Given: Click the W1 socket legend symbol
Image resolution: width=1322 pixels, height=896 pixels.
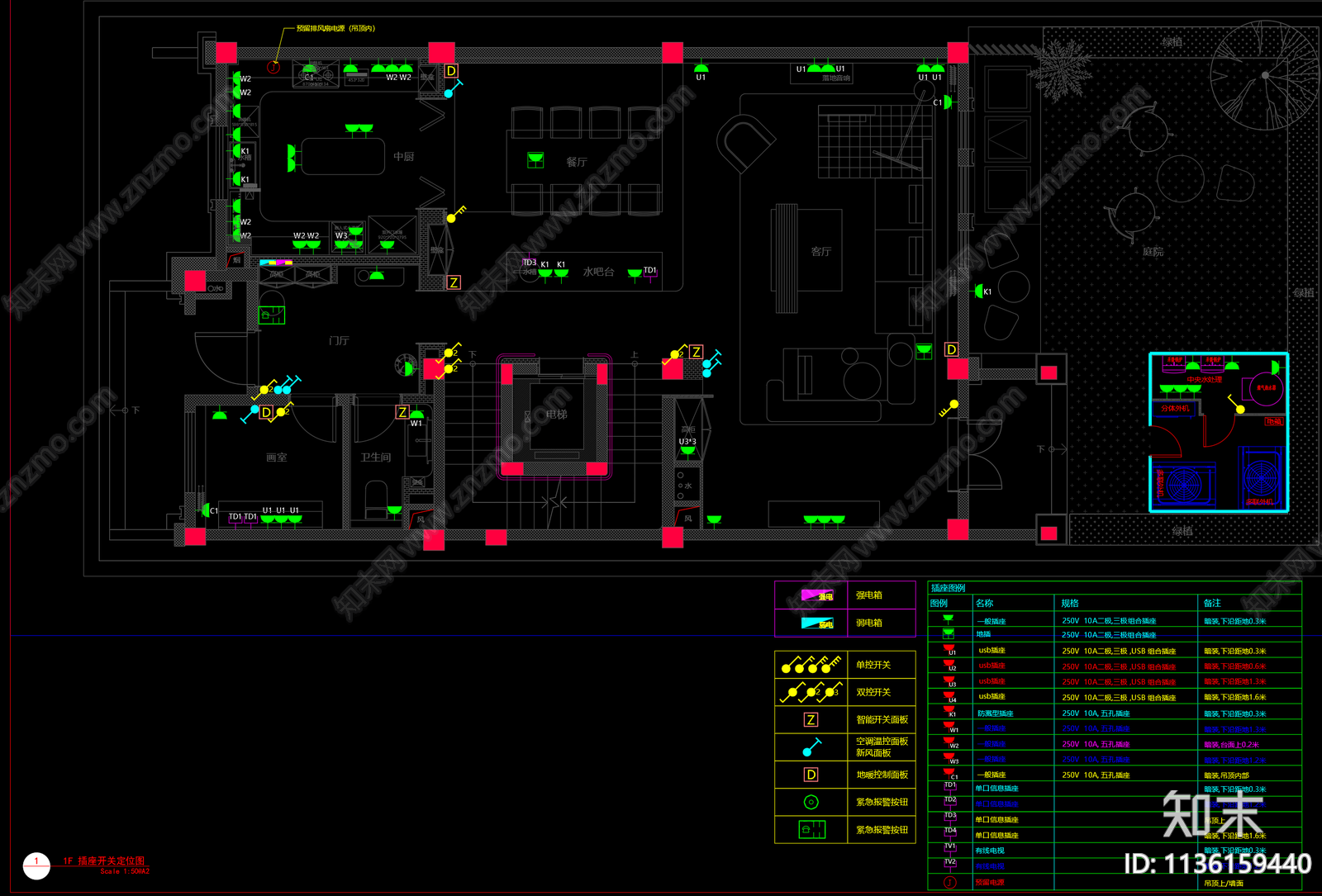Looking at the screenshot, I should tap(950, 728).
